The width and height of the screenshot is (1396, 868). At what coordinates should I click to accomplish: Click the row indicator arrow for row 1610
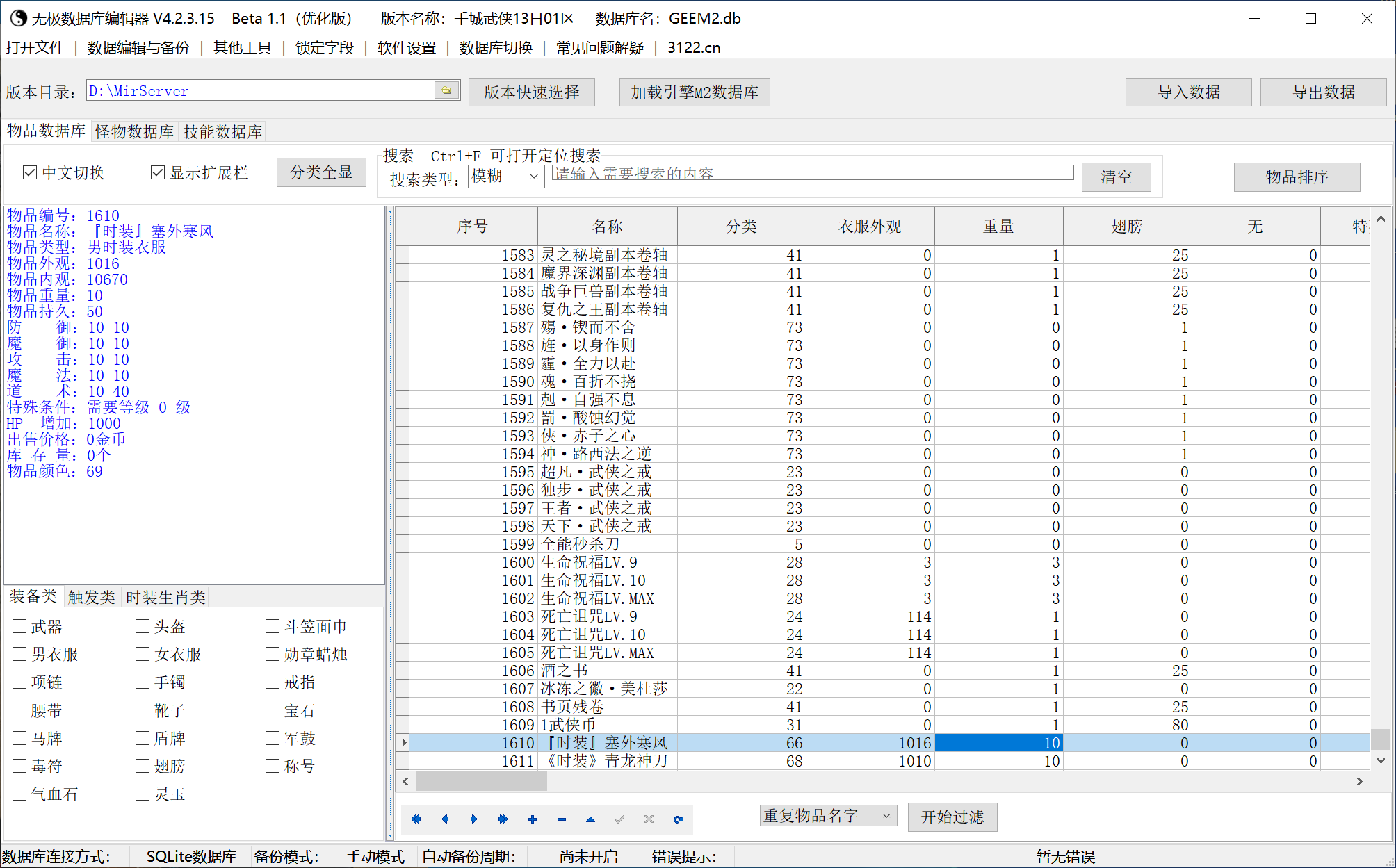pyautogui.click(x=404, y=743)
